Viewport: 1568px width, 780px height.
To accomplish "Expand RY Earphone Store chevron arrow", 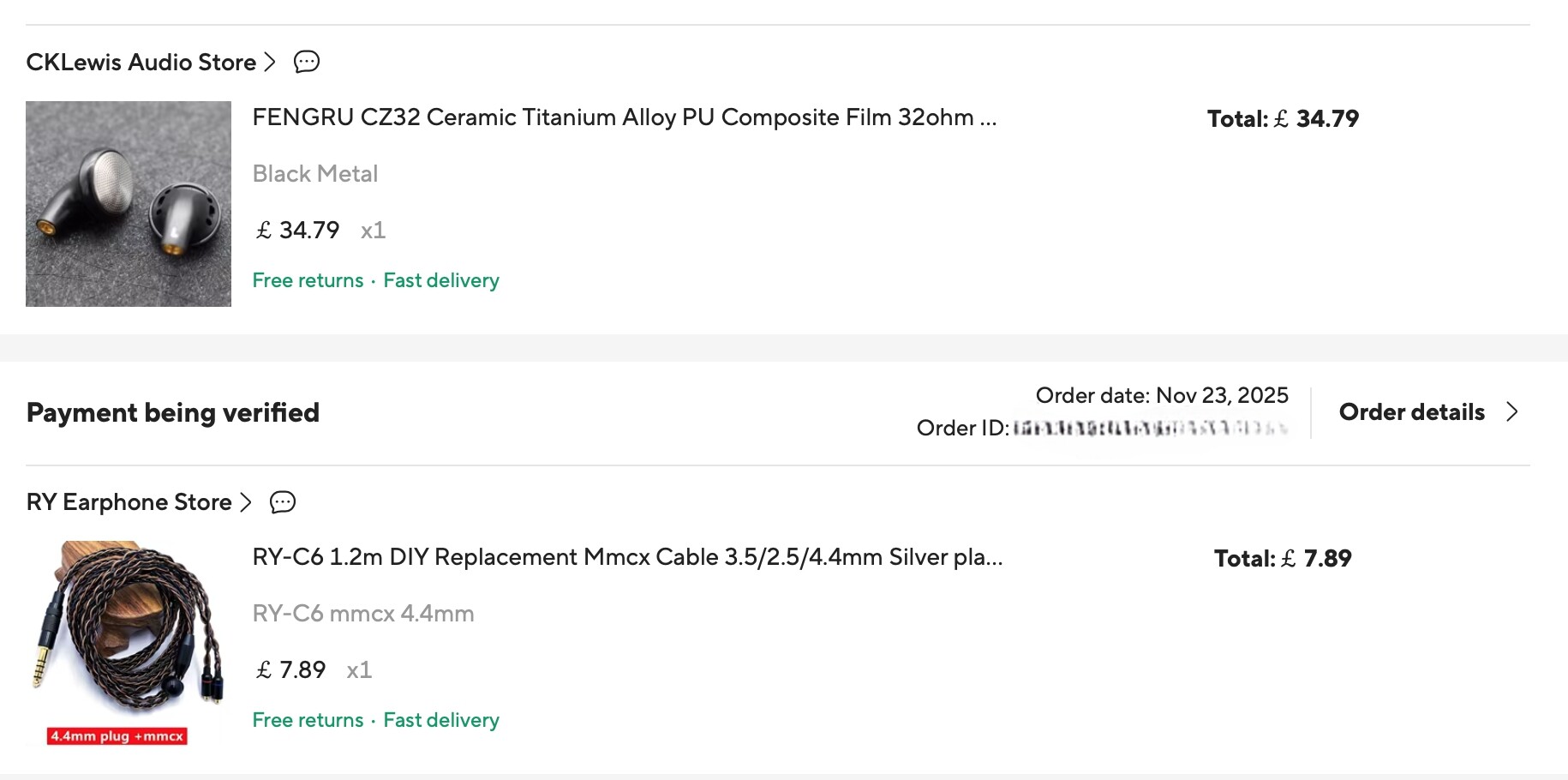I will coord(246,502).
